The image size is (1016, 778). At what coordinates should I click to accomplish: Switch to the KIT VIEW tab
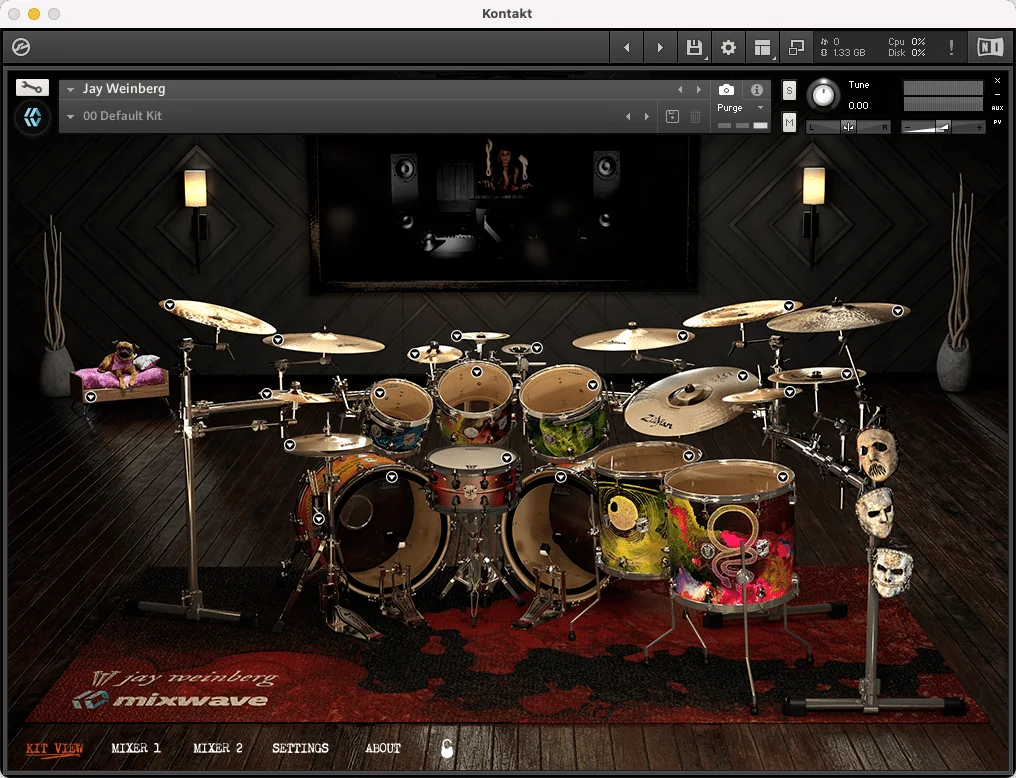(54, 748)
